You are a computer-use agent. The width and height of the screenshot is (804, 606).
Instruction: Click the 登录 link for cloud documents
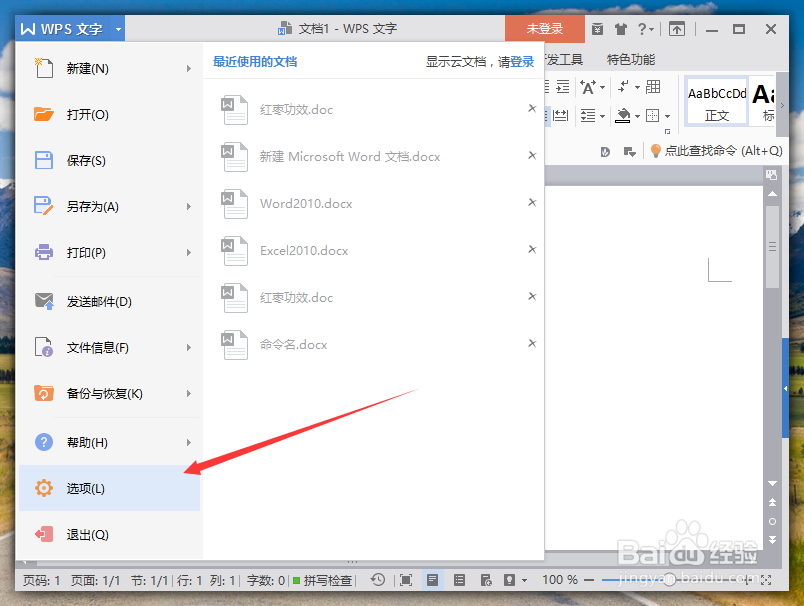click(522, 62)
